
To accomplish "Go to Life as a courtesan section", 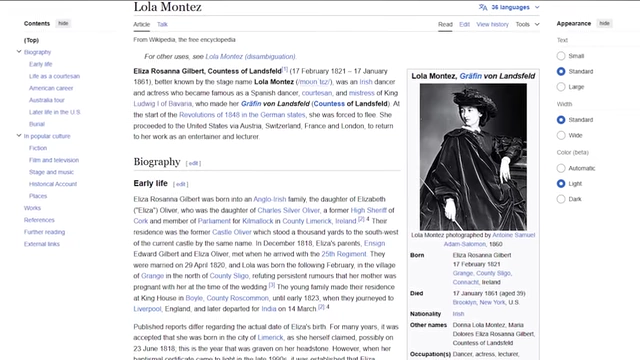I will click(54, 76).
